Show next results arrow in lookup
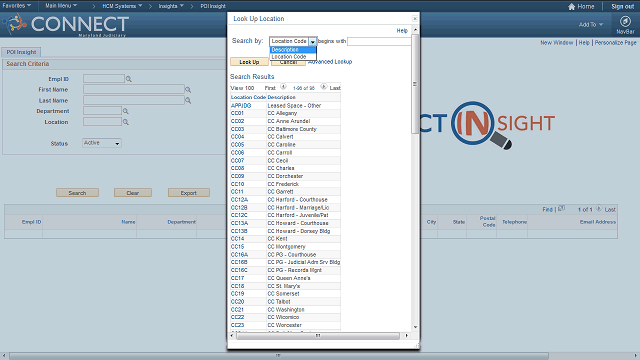Image resolution: width=640 pixels, height=360 pixels. point(323,87)
